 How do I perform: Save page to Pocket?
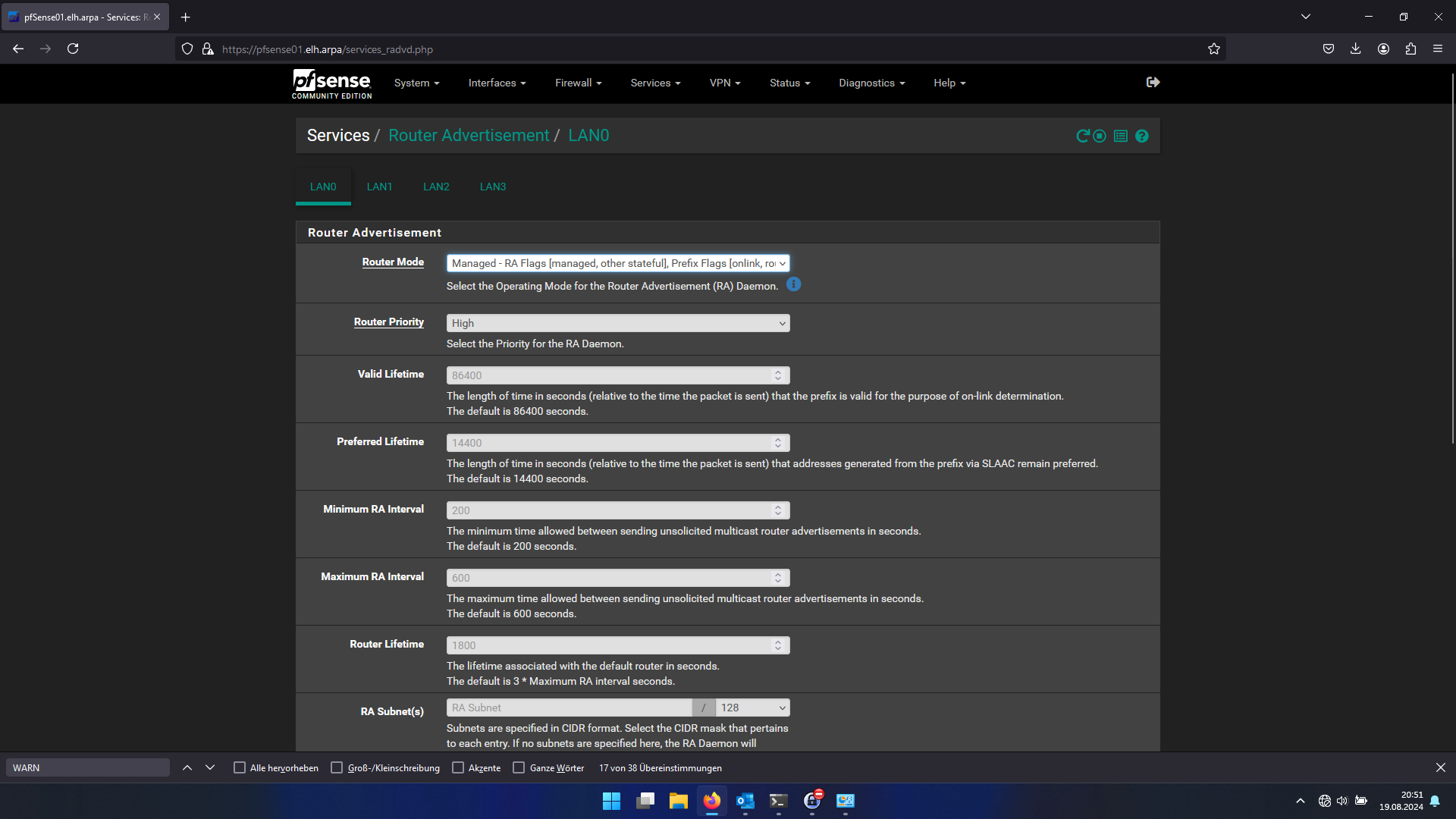(x=1329, y=49)
